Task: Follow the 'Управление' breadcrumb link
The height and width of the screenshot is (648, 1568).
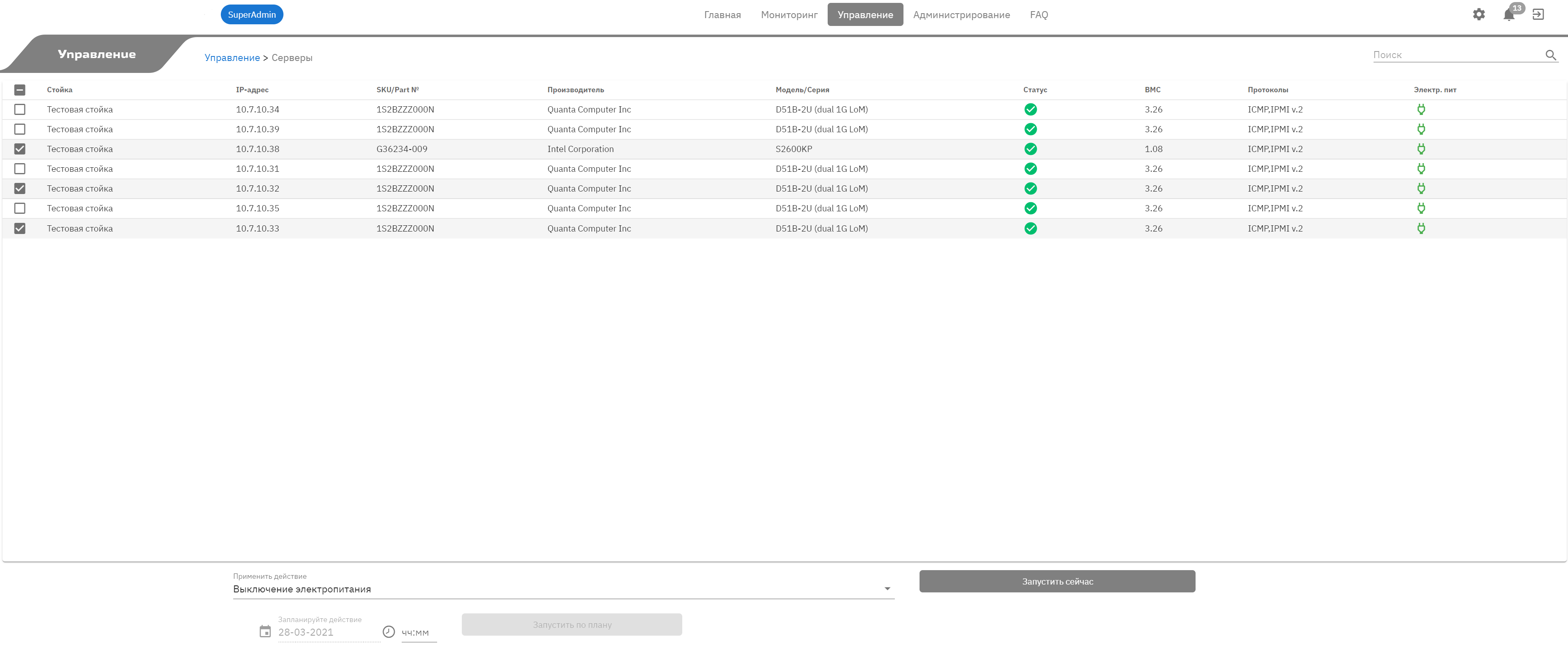Action: (232, 58)
